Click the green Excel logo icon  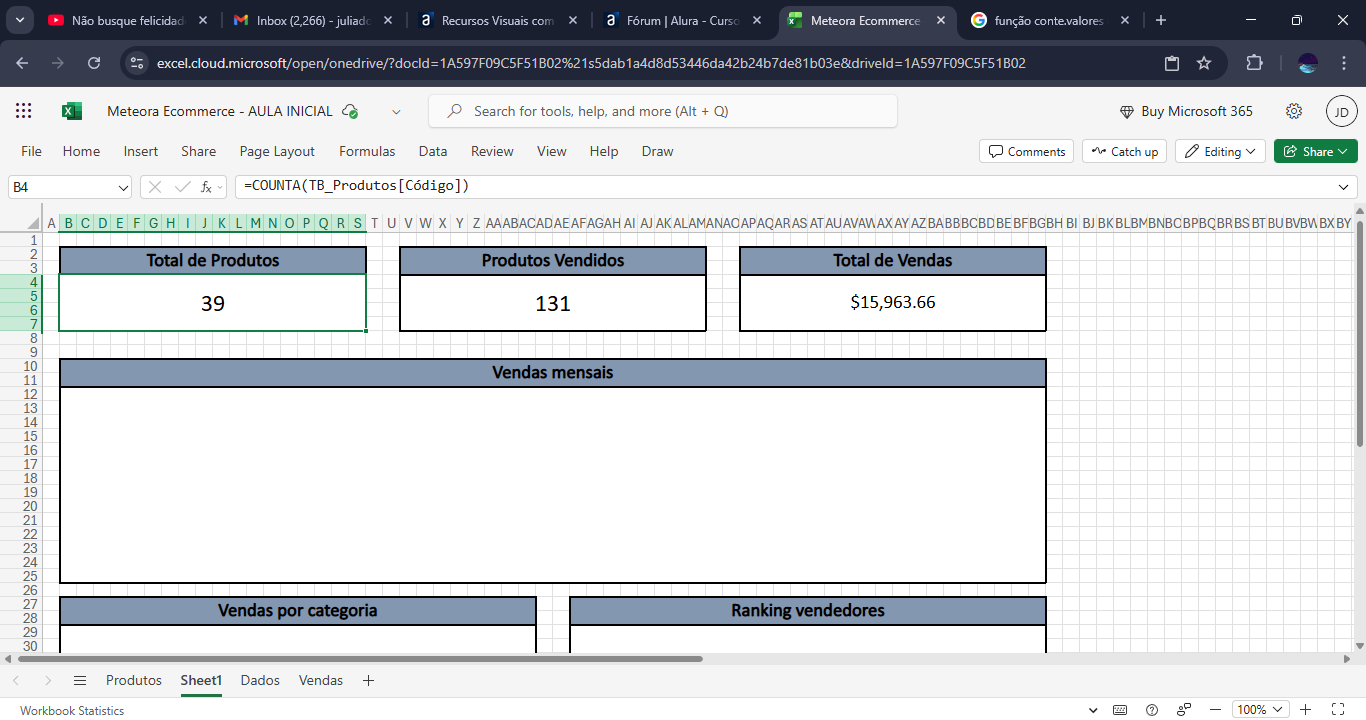[72, 111]
